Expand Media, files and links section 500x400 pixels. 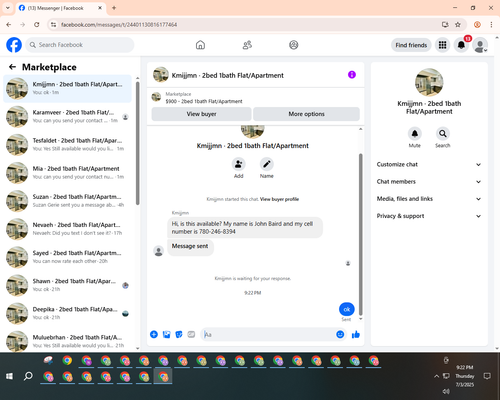(429, 199)
